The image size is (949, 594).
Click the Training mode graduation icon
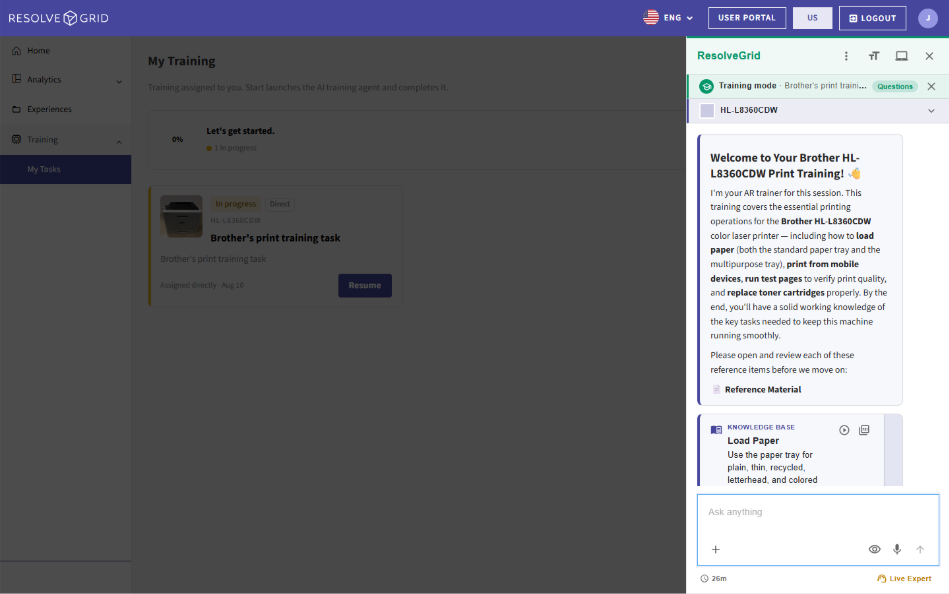706,87
